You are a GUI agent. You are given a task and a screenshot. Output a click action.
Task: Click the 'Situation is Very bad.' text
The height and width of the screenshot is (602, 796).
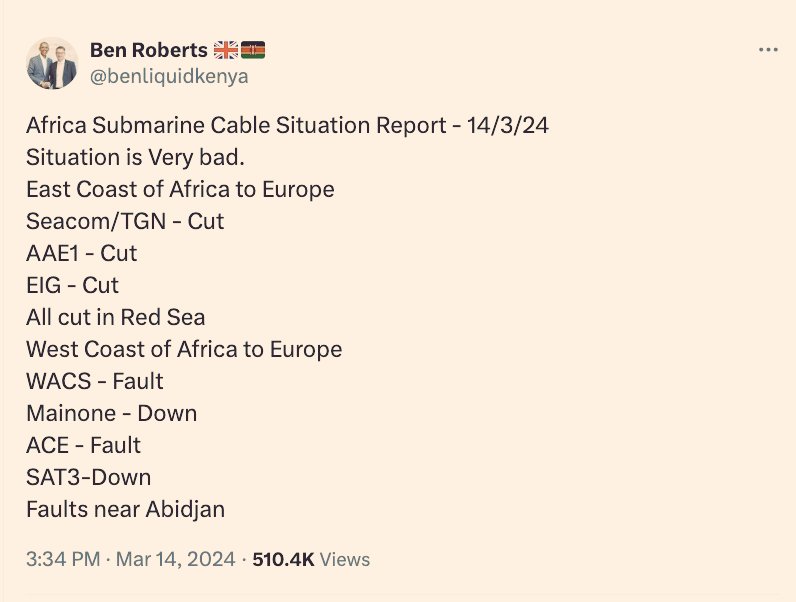coord(136,157)
